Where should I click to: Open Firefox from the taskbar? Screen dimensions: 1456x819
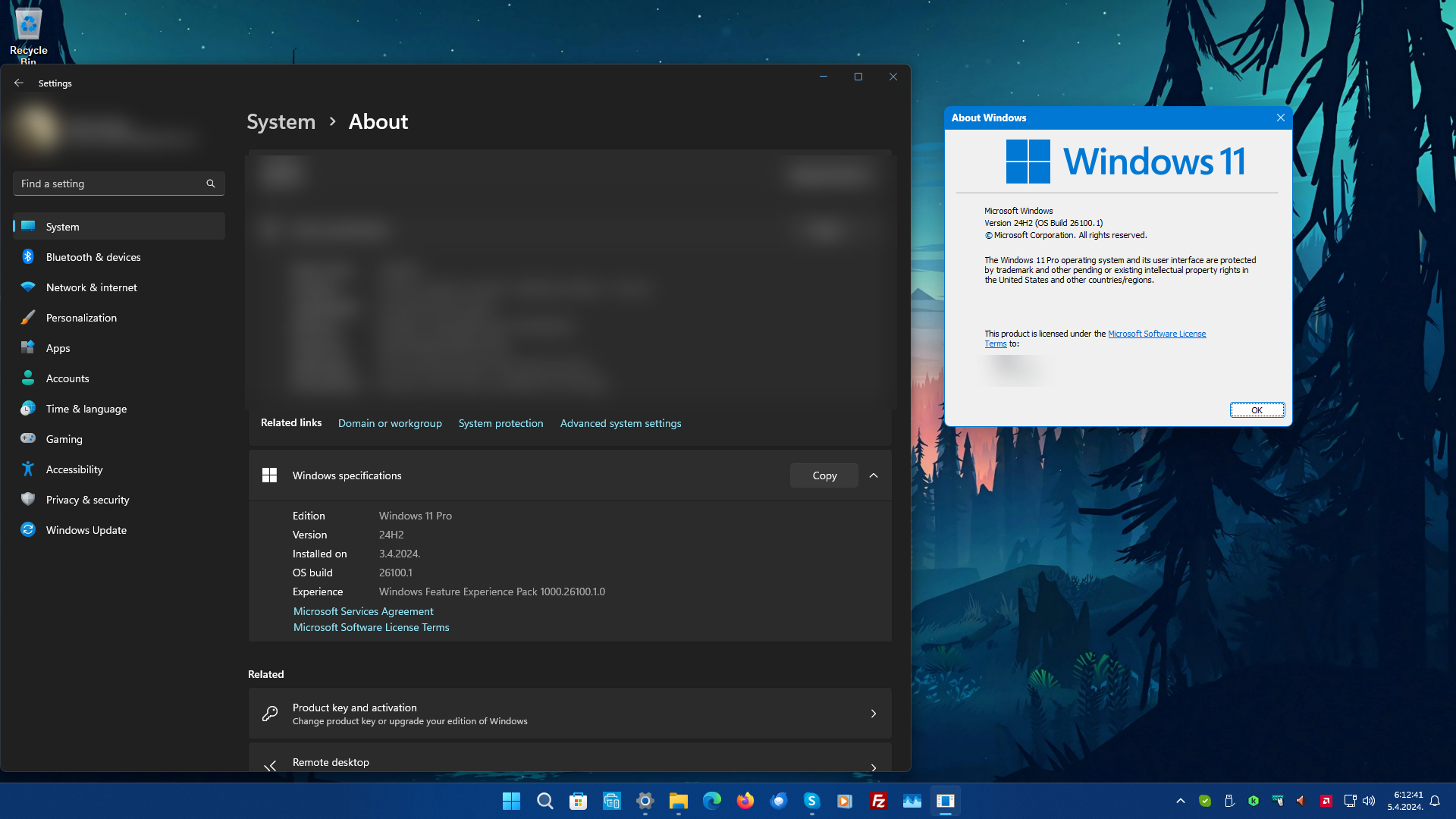click(745, 801)
